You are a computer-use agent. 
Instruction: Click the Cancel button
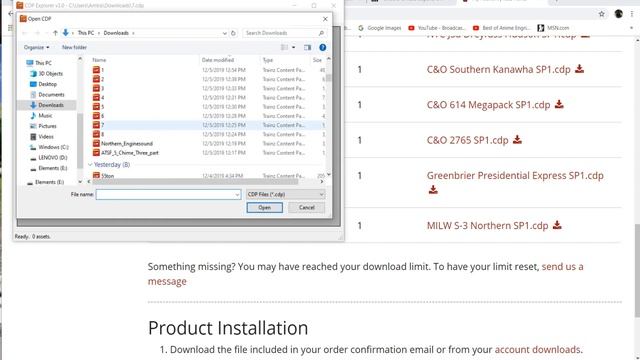(307, 207)
